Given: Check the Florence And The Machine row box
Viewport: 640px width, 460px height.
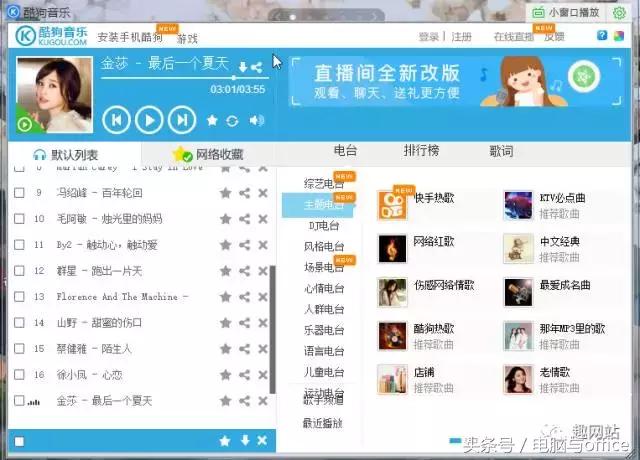Looking at the screenshot, I should 19,297.
